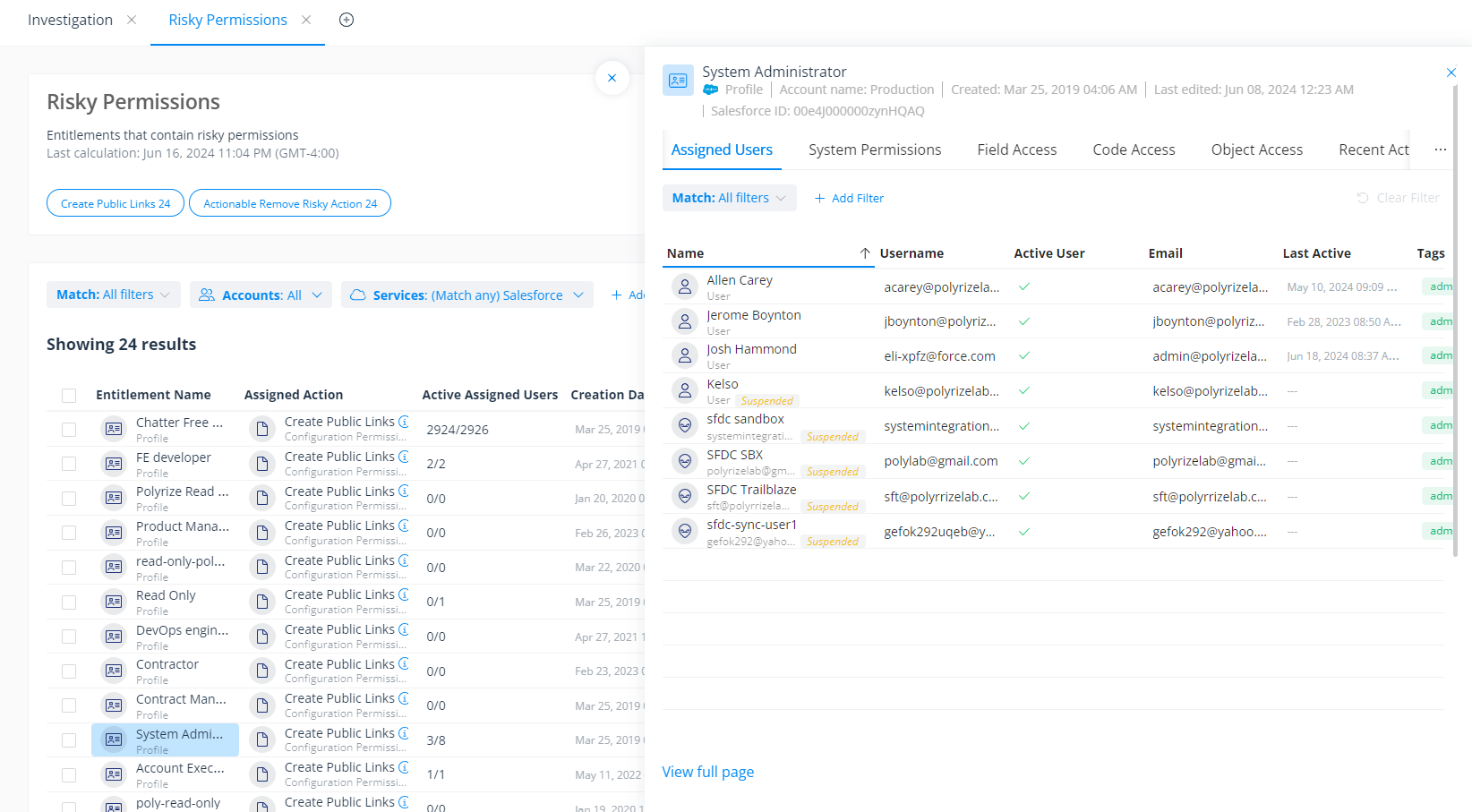Select the System Admi... entitlement row

pos(165,740)
